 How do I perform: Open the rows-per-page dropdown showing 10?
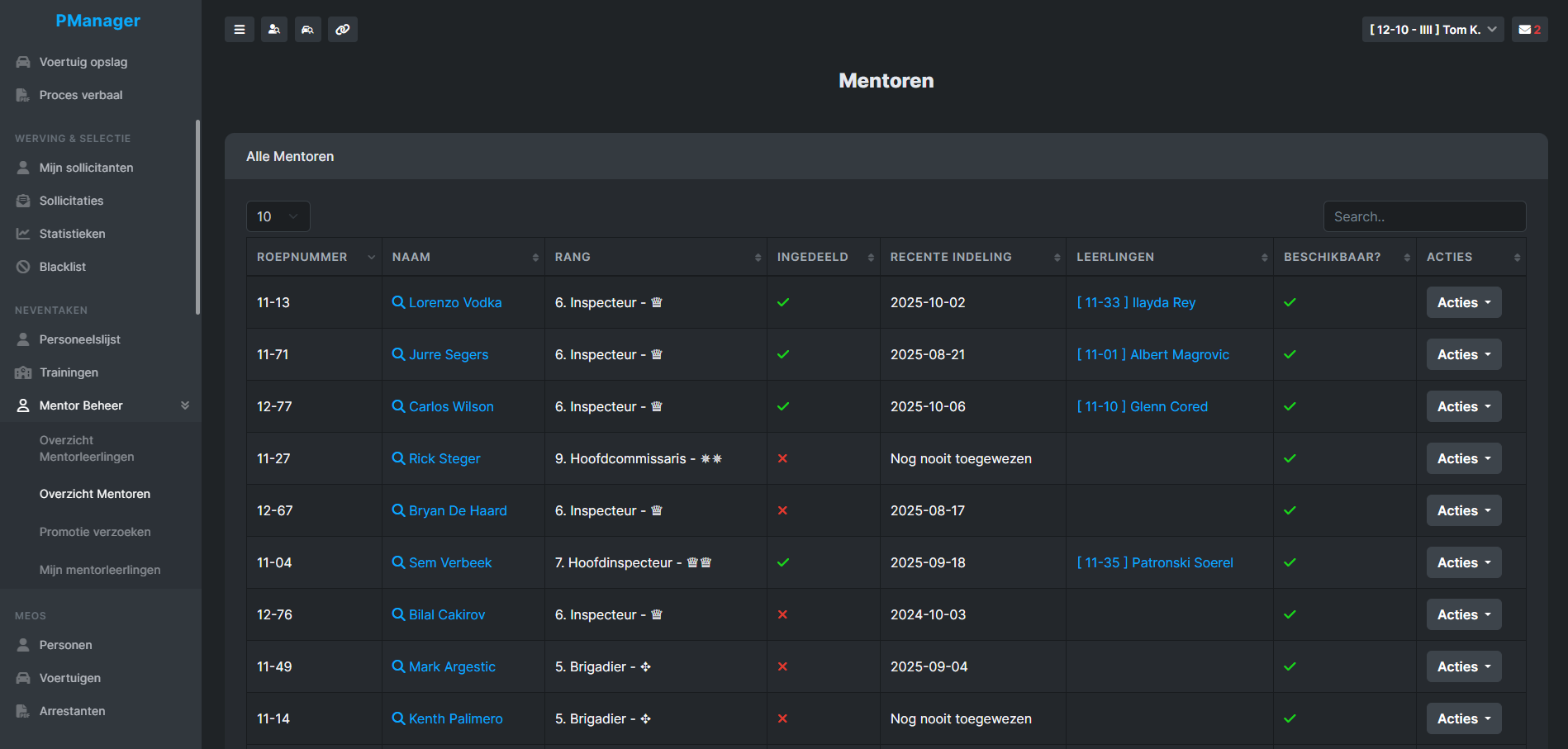point(278,216)
